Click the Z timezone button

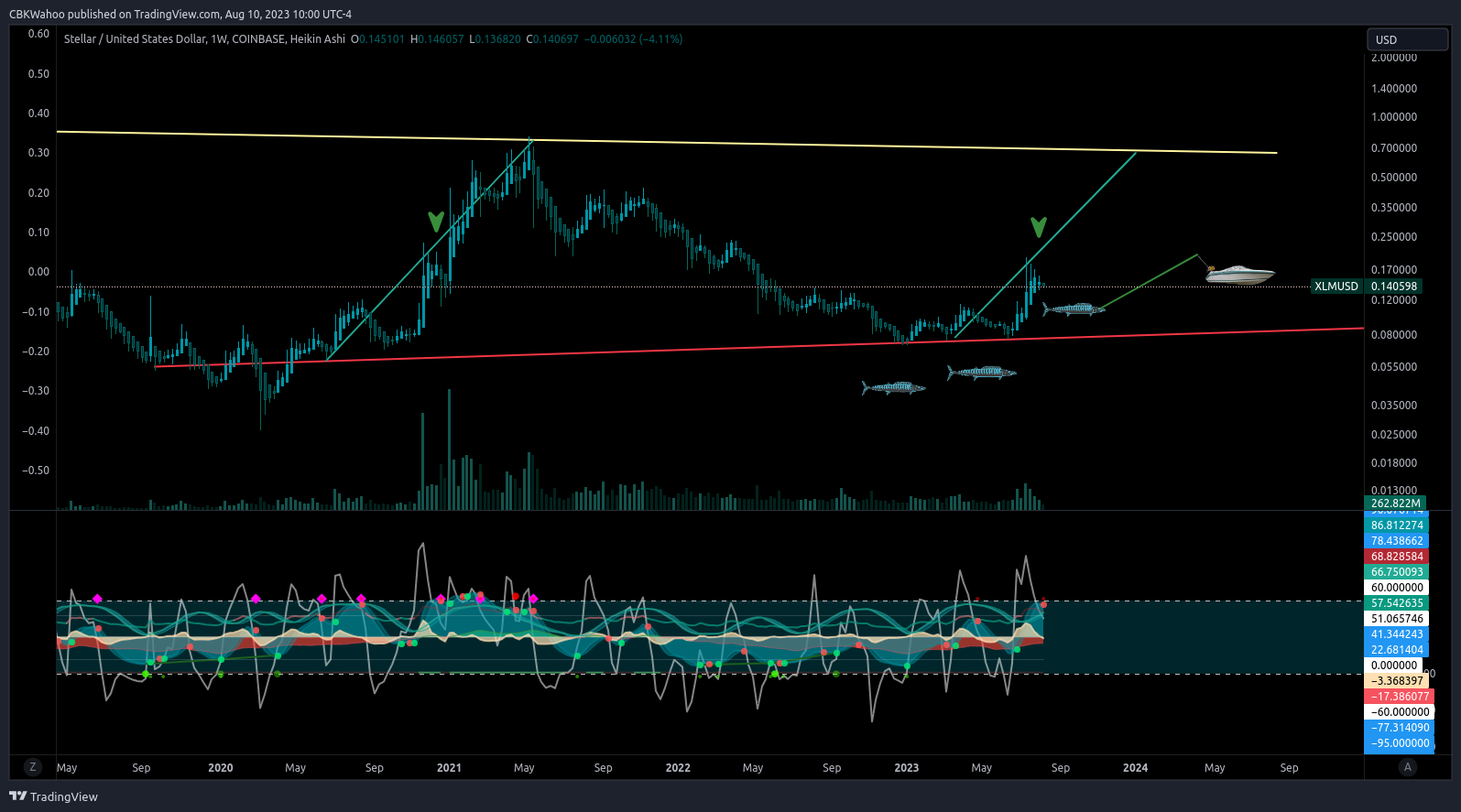click(33, 767)
